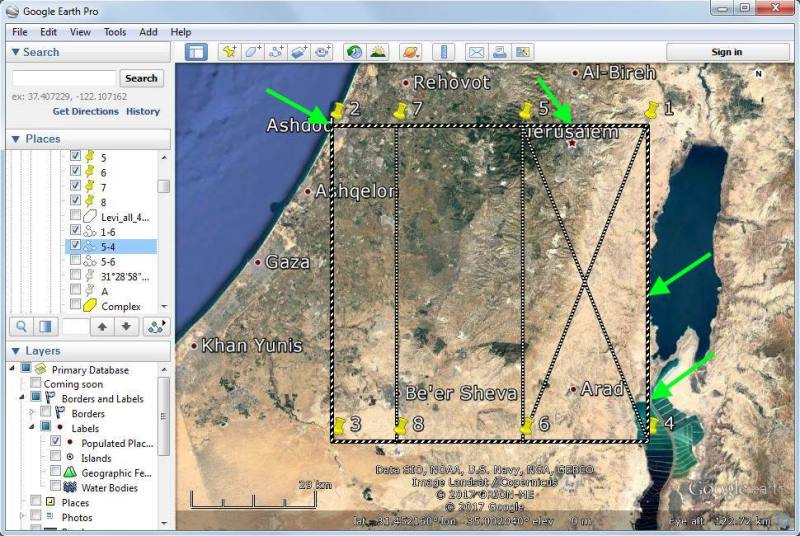
Task: Open the planet switcher dropdown
Action: pos(410,52)
